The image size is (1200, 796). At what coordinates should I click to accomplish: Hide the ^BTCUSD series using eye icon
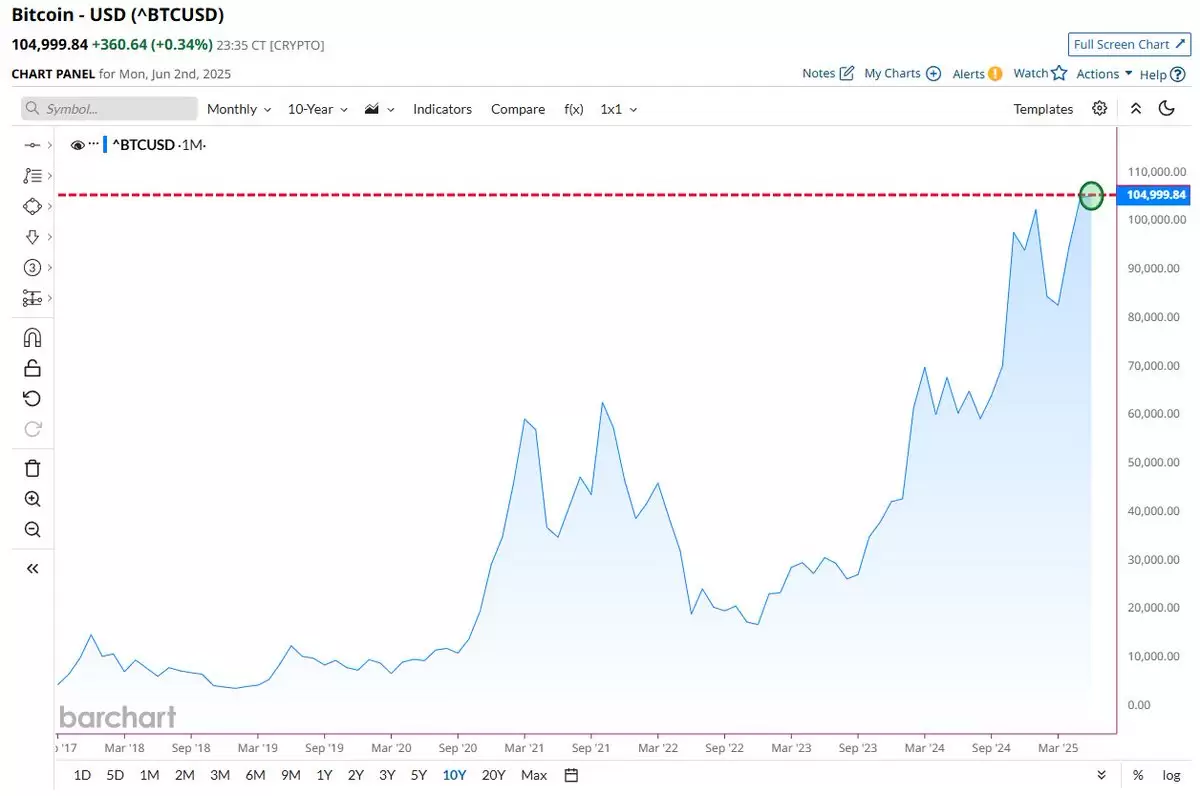pyautogui.click(x=77, y=145)
